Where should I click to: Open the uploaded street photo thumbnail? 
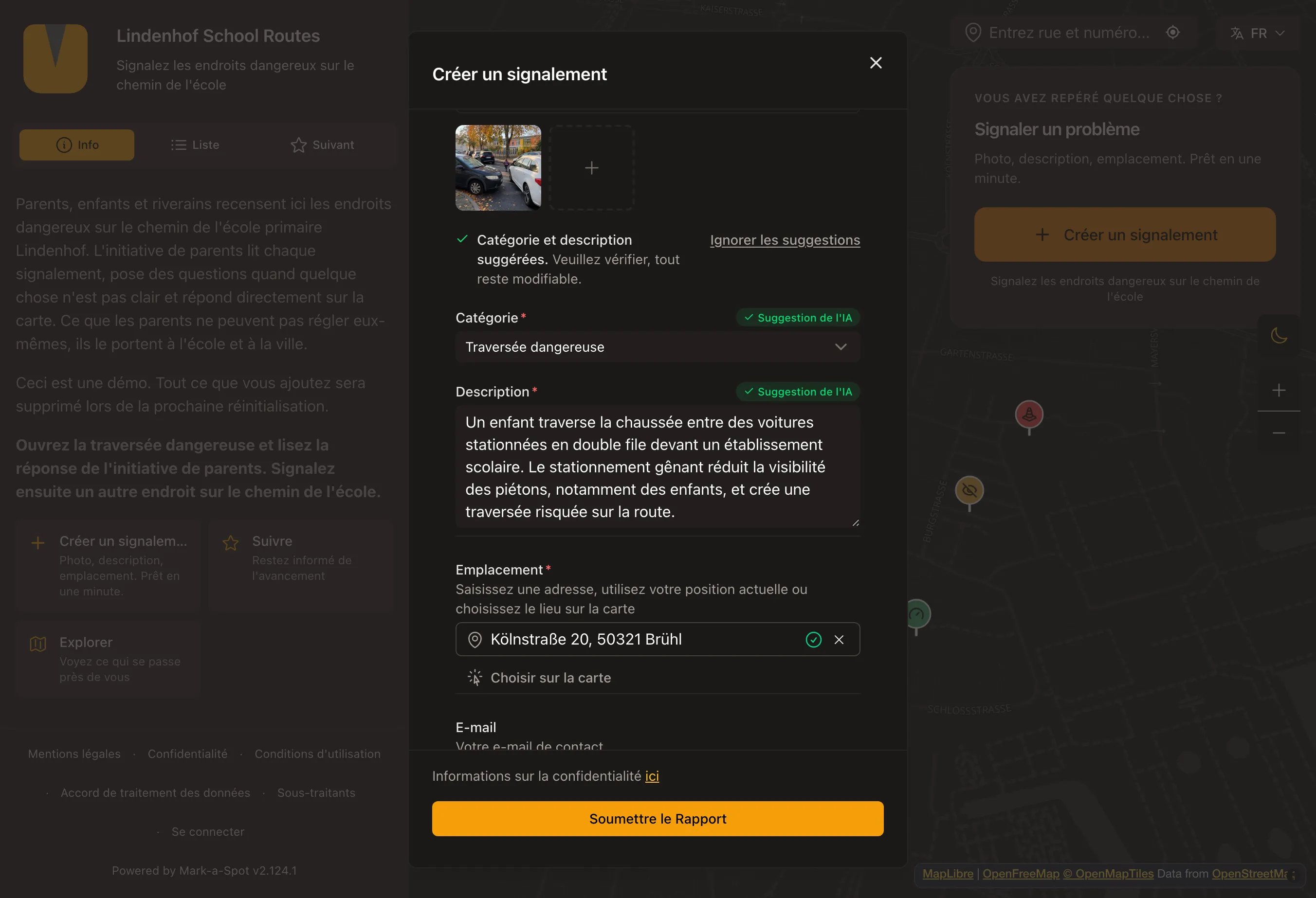click(x=498, y=167)
